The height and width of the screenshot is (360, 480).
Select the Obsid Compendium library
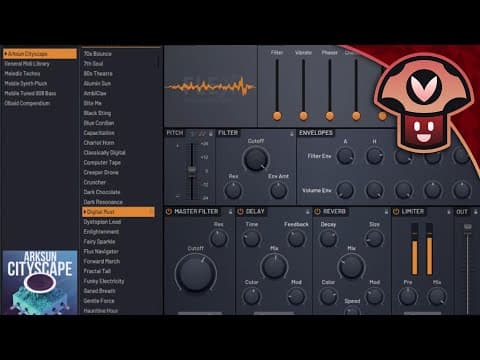pyautogui.click(x=27, y=103)
